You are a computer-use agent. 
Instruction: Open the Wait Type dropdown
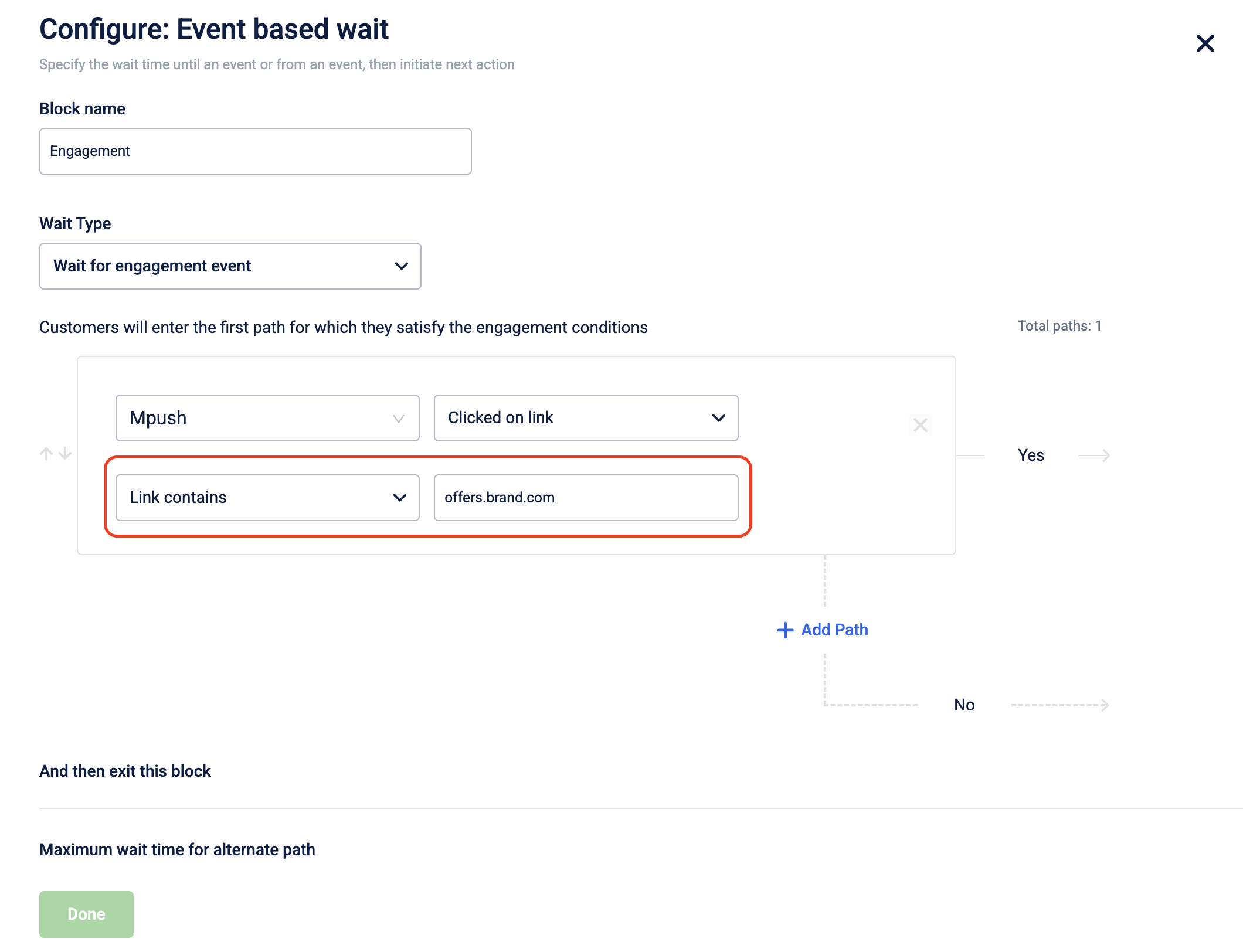click(x=230, y=266)
